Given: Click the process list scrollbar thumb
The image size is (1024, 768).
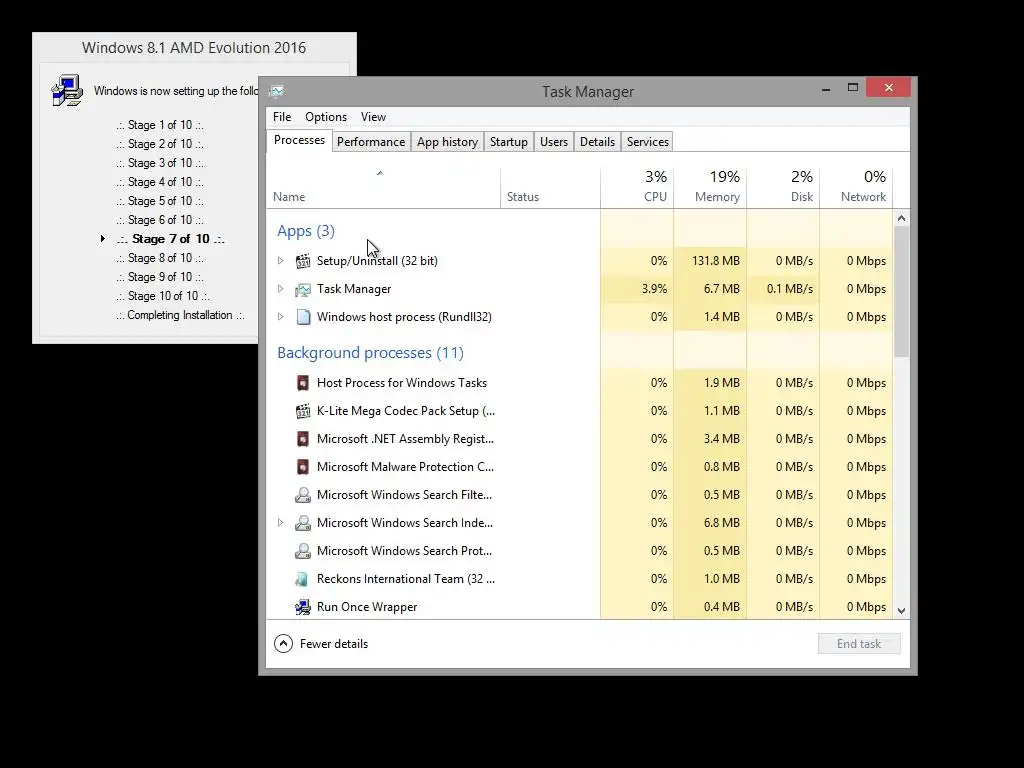Looking at the screenshot, I should (x=901, y=291).
